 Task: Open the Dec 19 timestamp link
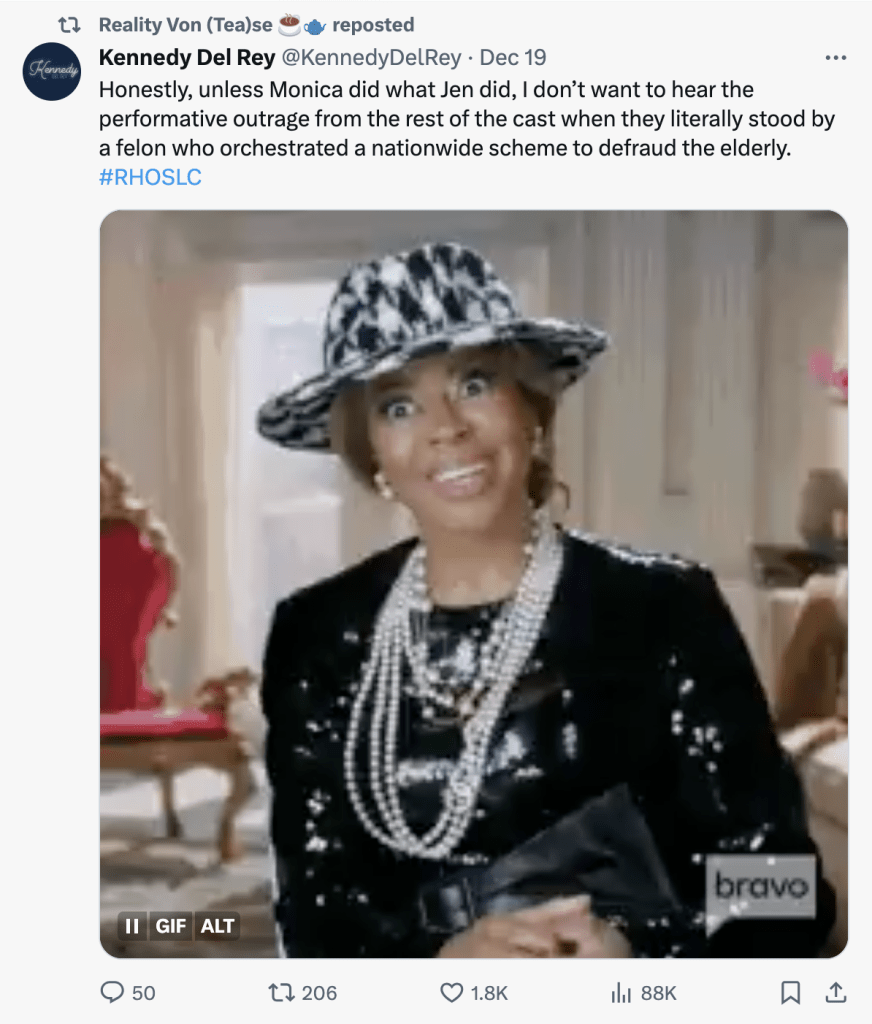(x=513, y=57)
